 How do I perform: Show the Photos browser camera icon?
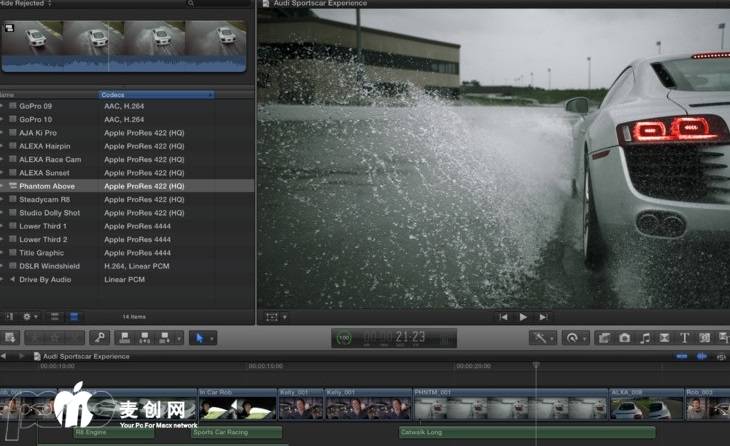(x=625, y=339)
